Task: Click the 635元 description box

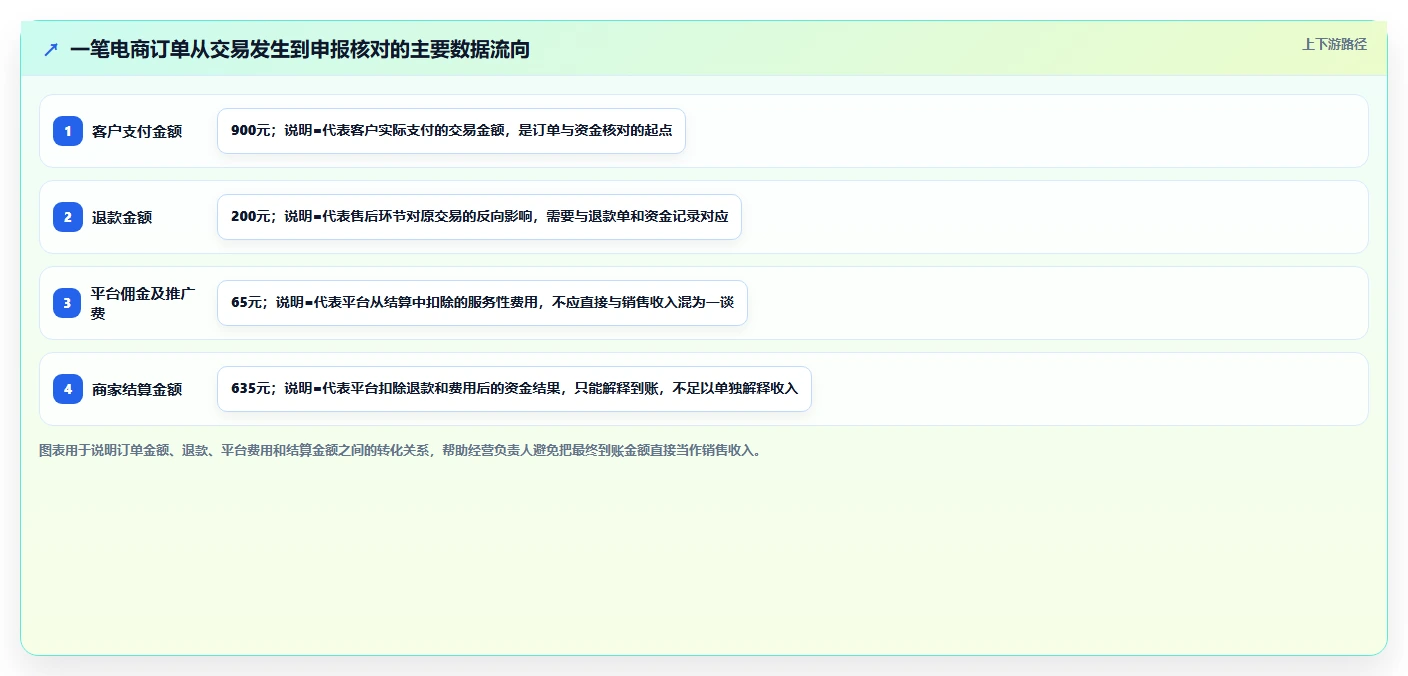Action: pos(514,389)
